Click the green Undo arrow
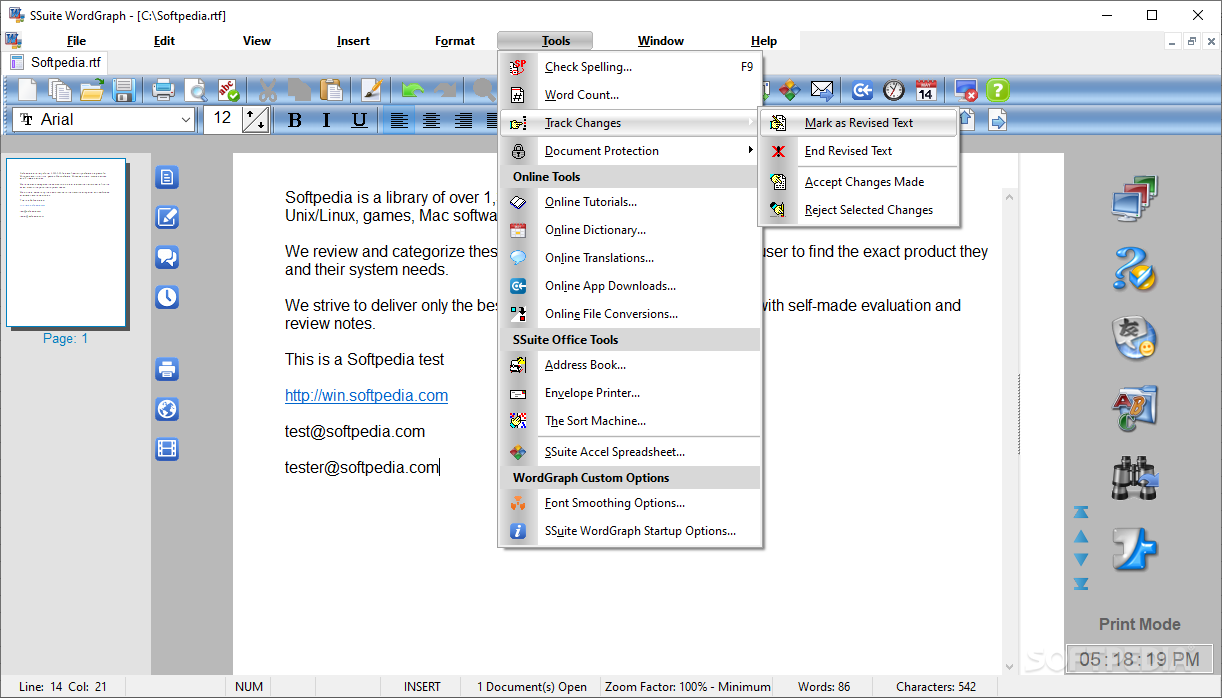 pyautogui.click(x=413, y=91)
